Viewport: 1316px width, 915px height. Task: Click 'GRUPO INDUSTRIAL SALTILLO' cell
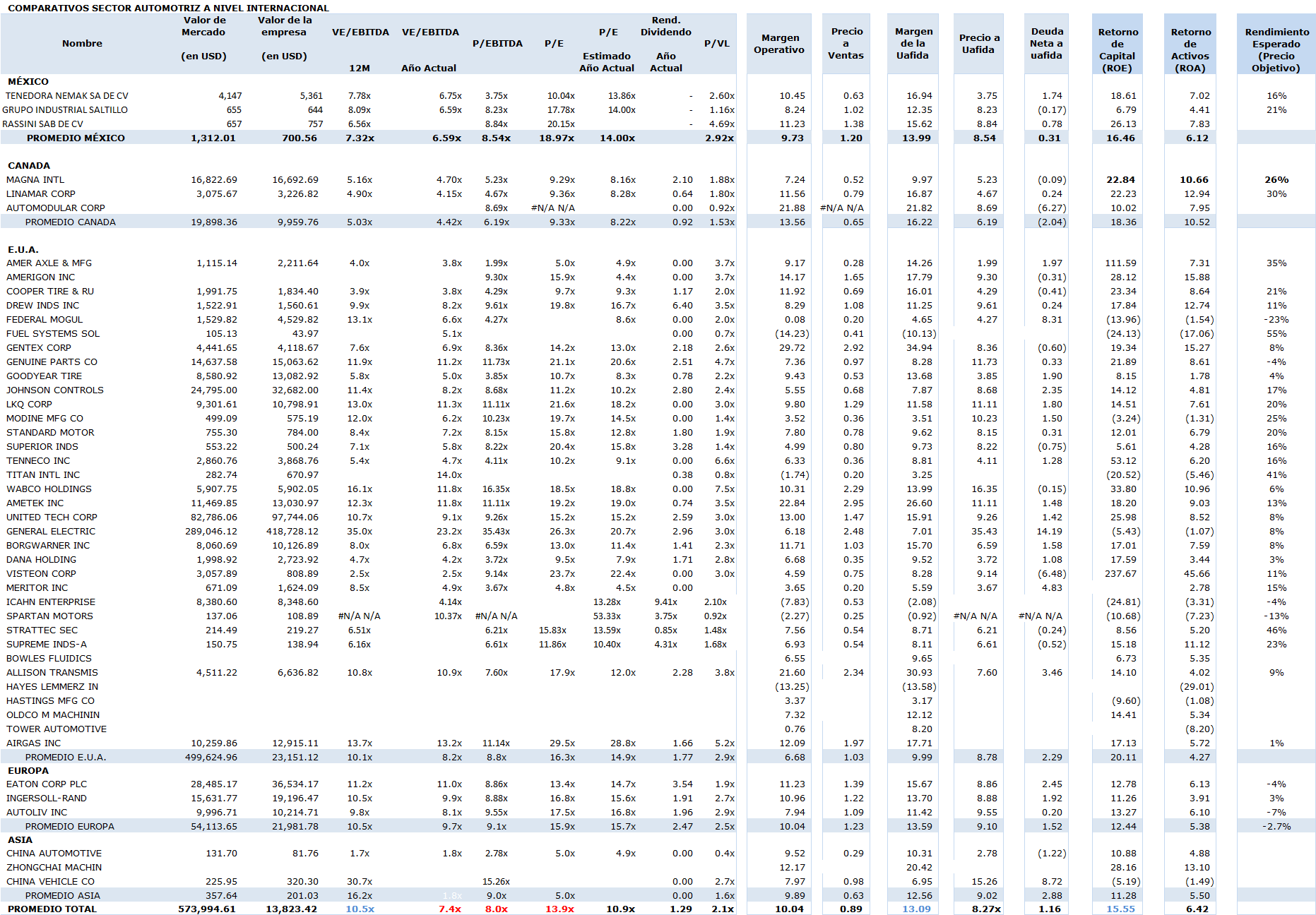[x=65, y=110]
